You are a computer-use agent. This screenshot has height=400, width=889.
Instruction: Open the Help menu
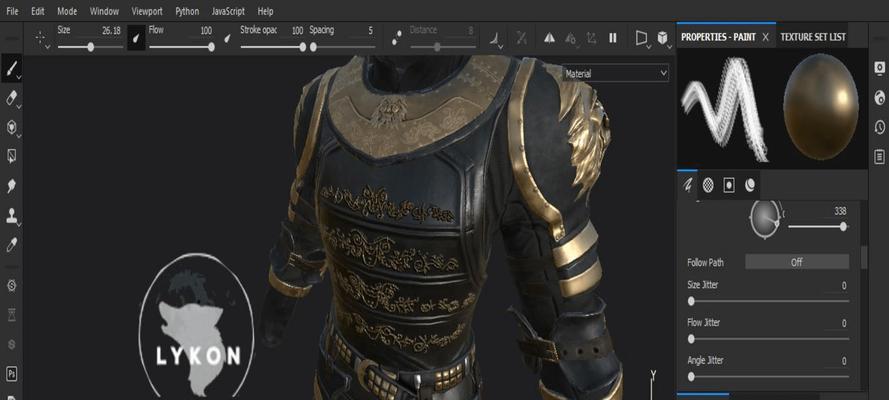[265, 11]
